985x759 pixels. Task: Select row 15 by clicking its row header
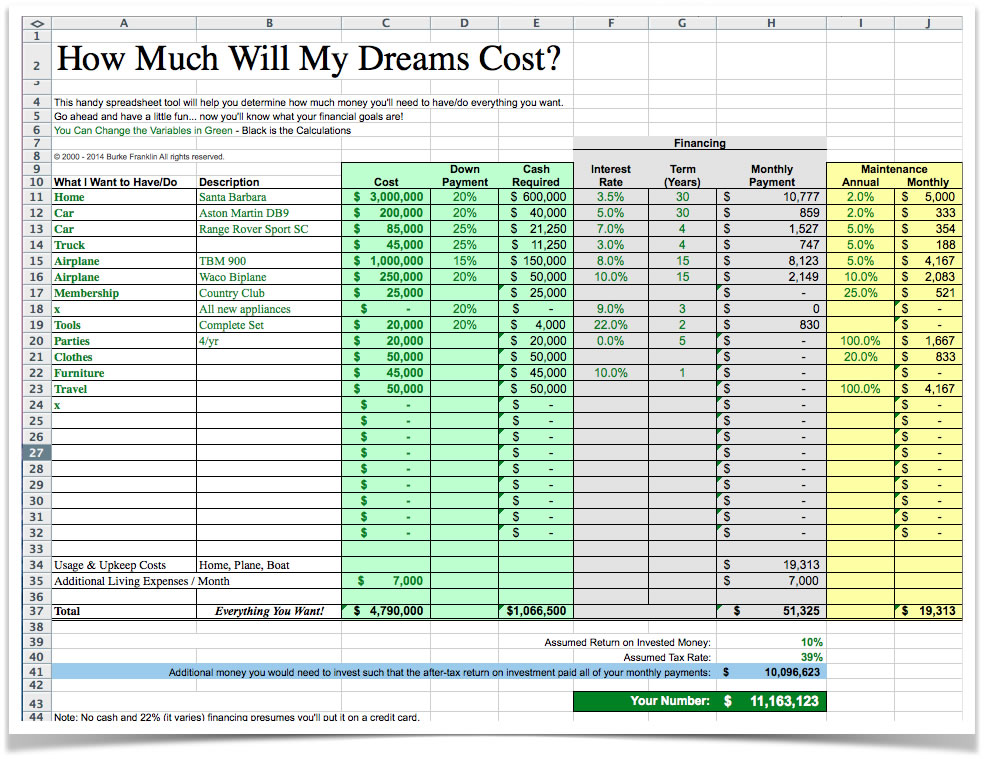coord(35,261)
